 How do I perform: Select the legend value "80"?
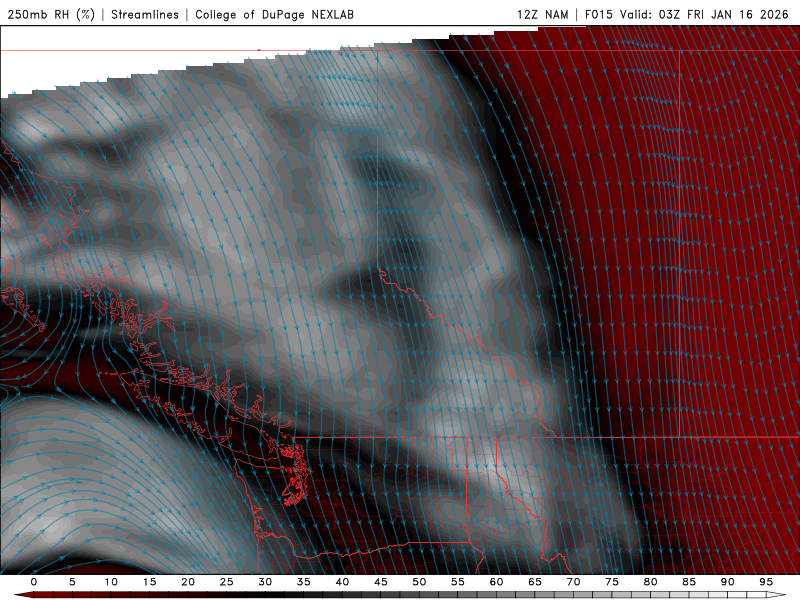651,582
